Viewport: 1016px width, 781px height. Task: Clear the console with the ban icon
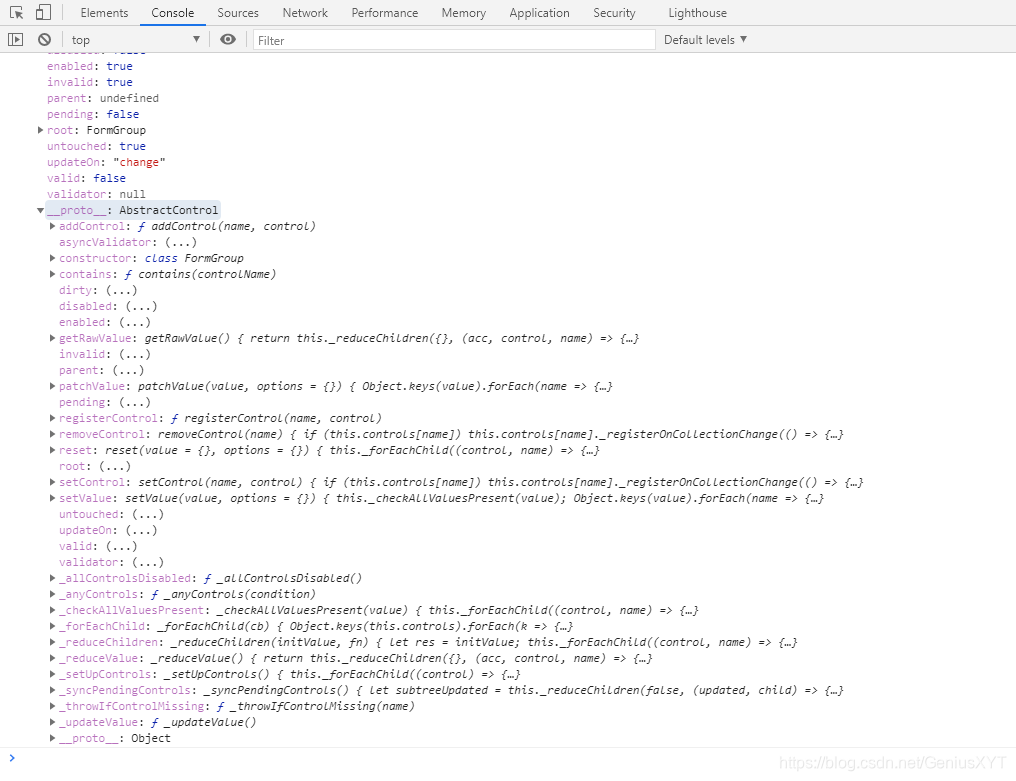(44, 40)
